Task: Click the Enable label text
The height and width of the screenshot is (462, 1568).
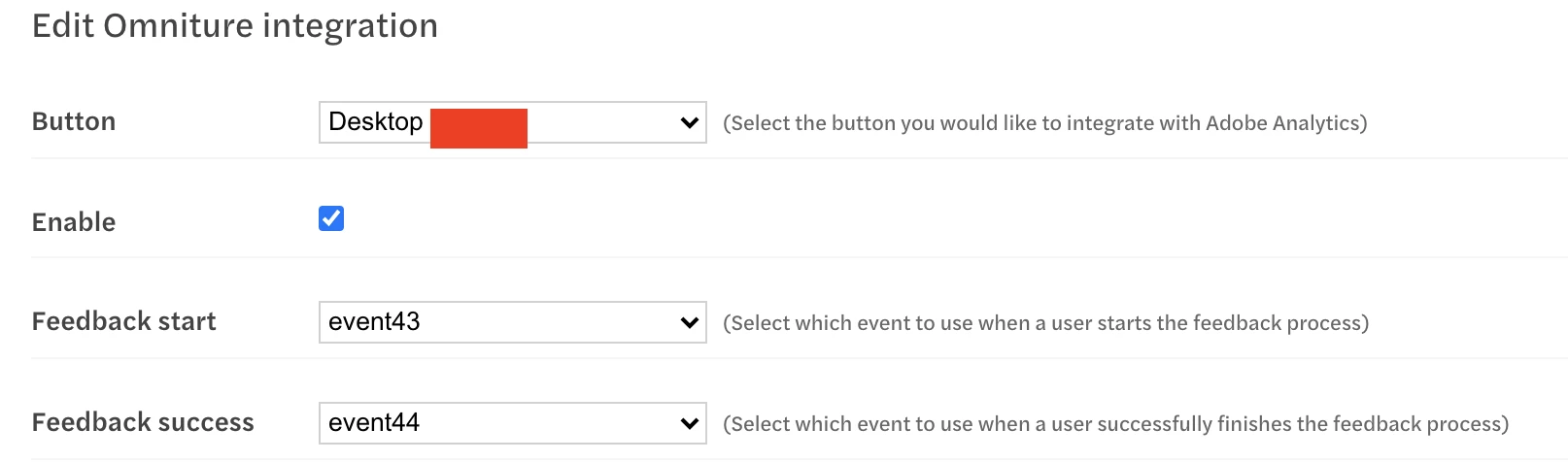Action: coord(74,222)
